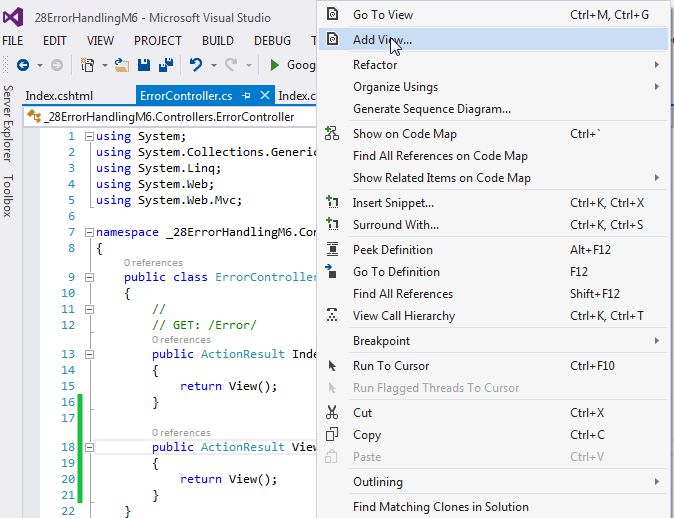Open dropdown next to Navigate Backward
Screen dimensions: 674x518
coord(40,65)
